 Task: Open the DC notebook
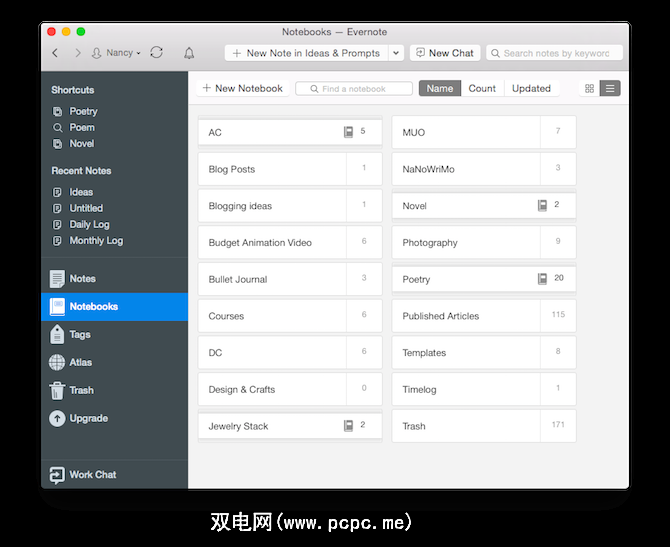click(x=290, y=353)
